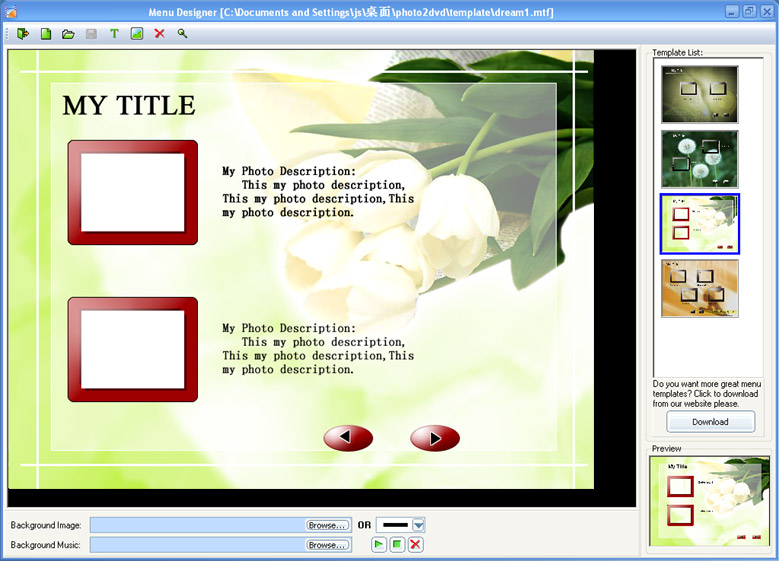Click the red X delete toolbar icon
The image size is (779, 561).
159,33
